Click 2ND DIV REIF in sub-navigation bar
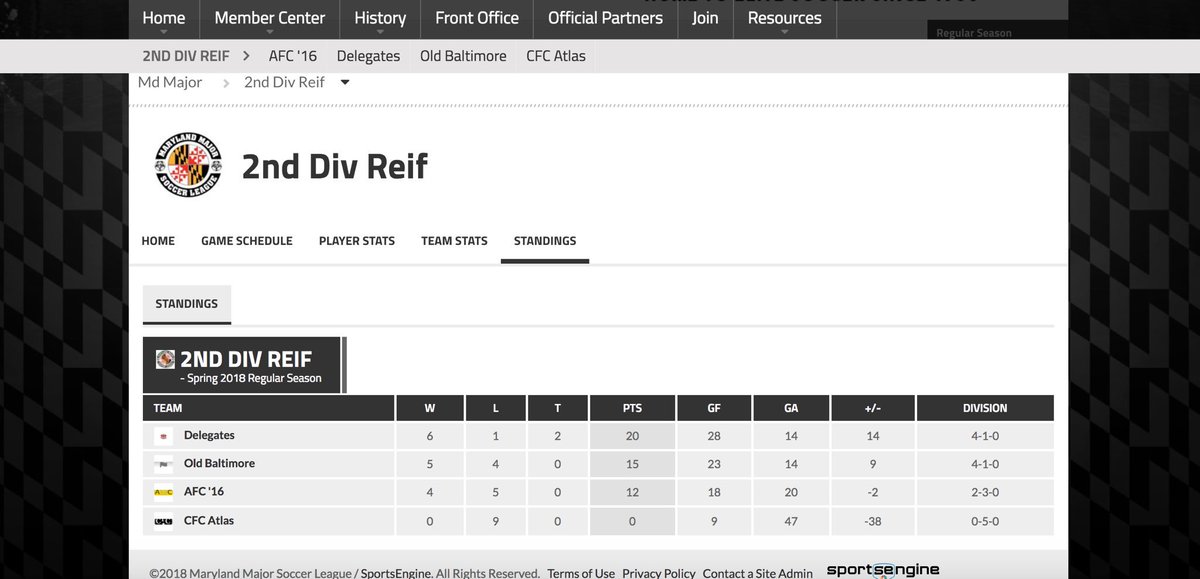1200x579 pixels. 186,56
